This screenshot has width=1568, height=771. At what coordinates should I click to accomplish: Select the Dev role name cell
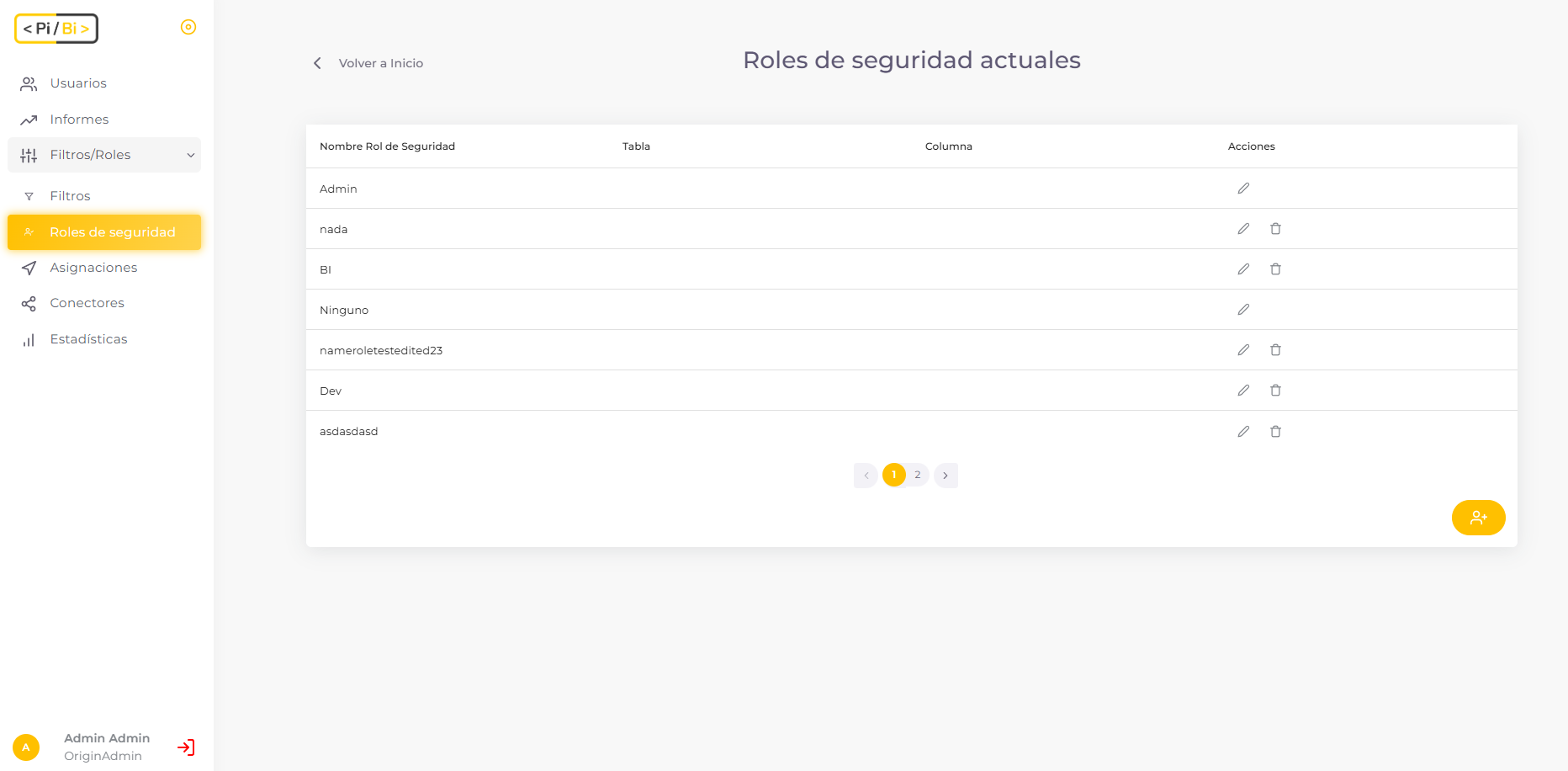pos(331,391)
